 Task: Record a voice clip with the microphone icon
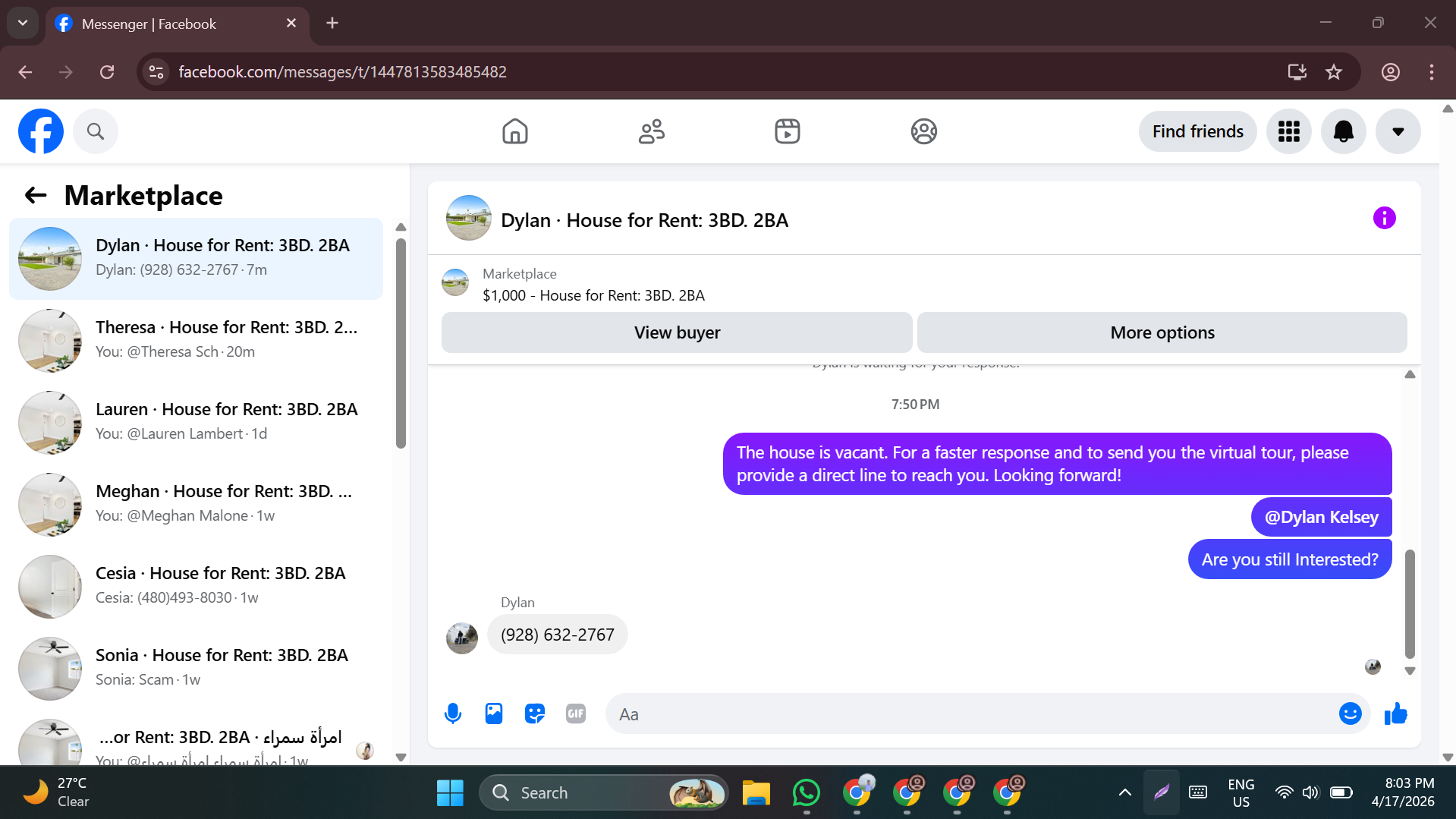click(453, 713)
